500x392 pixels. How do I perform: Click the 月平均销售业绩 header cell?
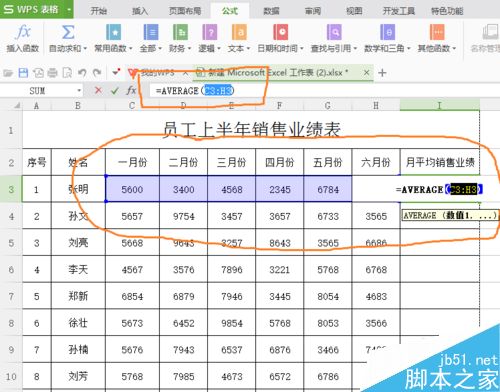tap(440, 162)
